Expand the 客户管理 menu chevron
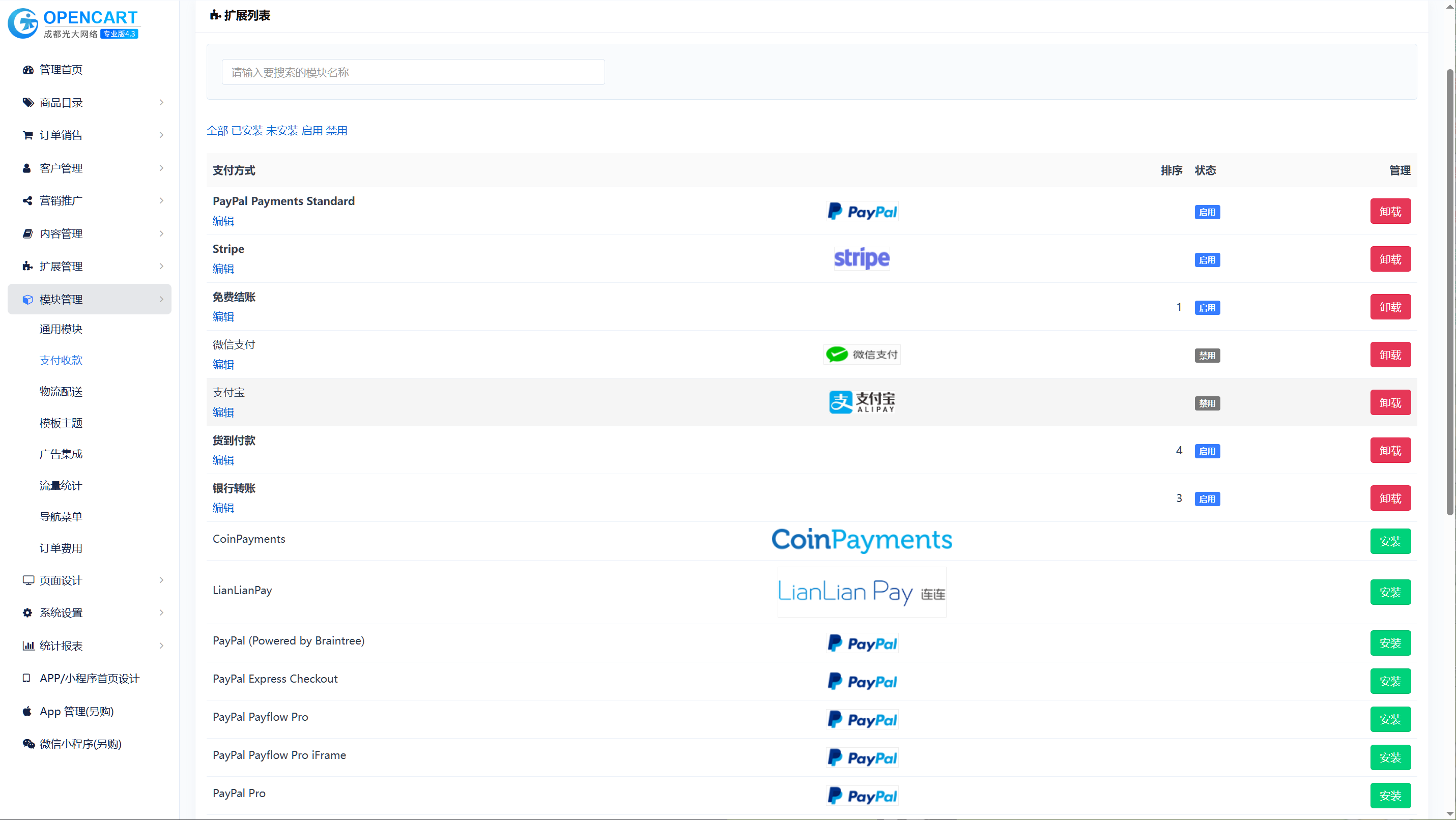Screen dimensions: 1456x820 click(162, 168)
